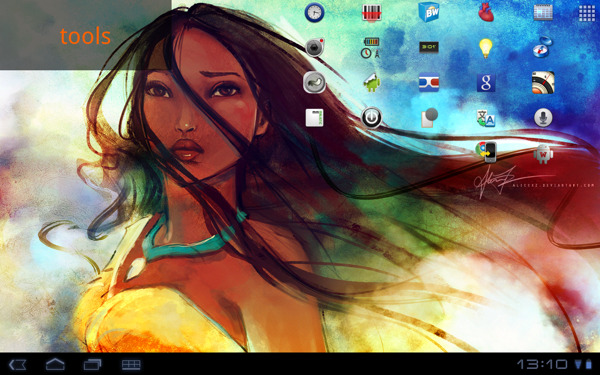The image size is (600, 375).
Task: Open Chrome to Phone app icon
Action: tap(486, 152)
